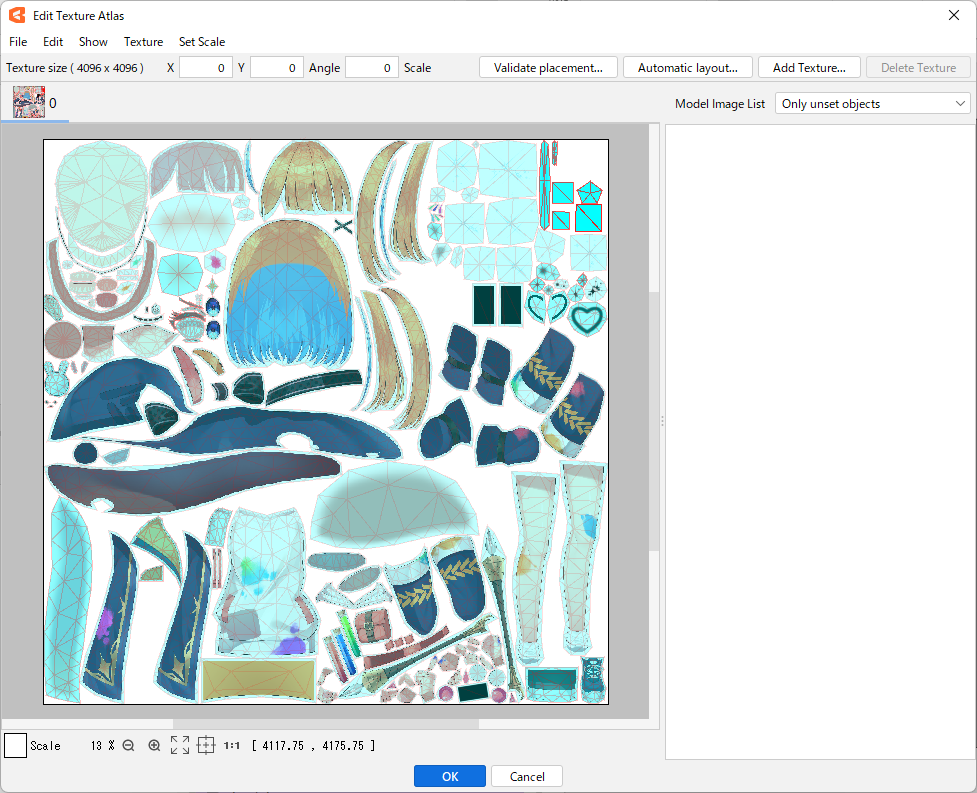Open the File menu
Screen dimensions: 977x793
[x=18, y=42]
